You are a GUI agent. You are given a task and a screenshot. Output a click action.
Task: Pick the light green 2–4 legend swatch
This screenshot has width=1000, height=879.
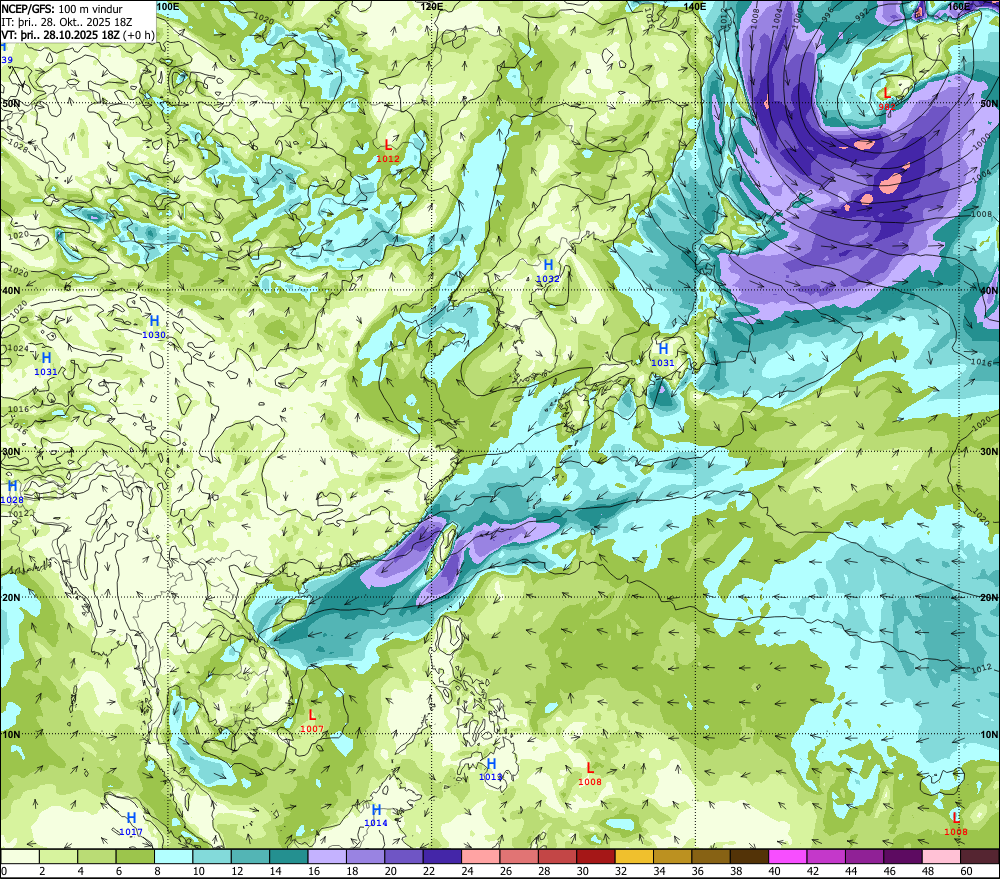(x=59, y=856)
